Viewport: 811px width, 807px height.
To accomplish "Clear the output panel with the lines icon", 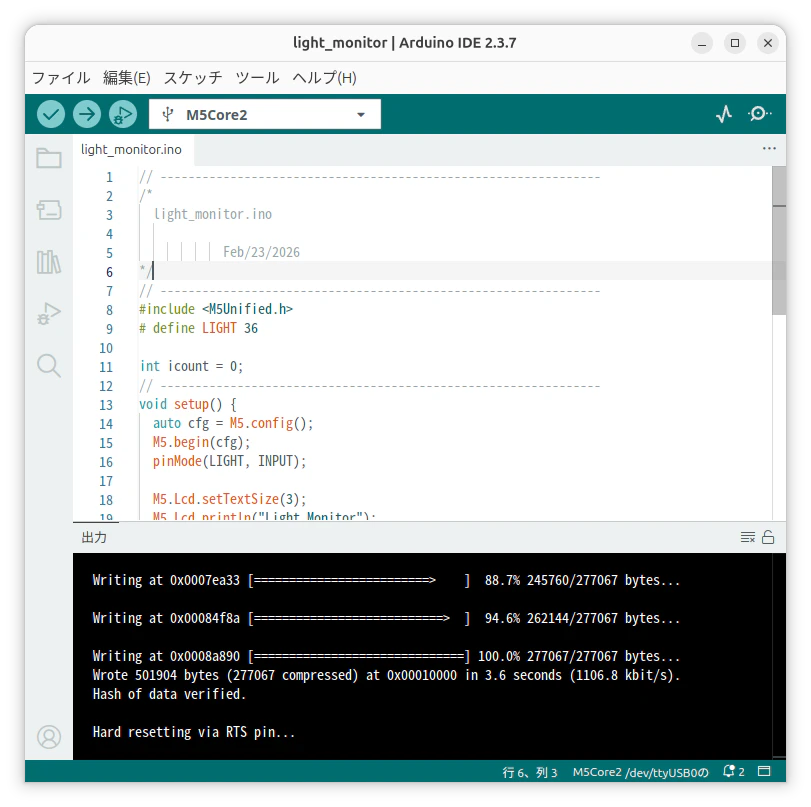I will click(x=748, y=537).
